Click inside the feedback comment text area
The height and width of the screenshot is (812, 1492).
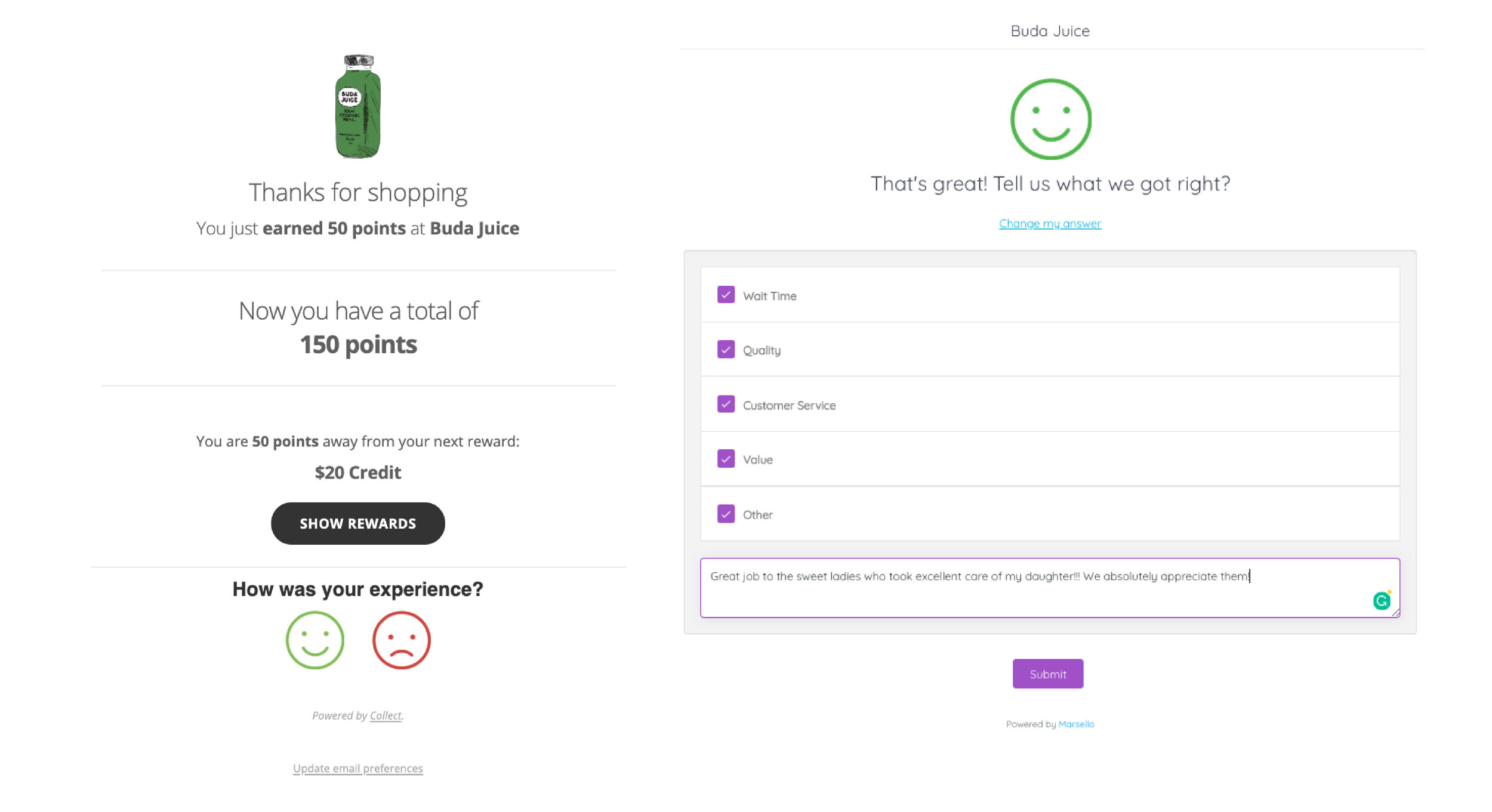pyautogui.click(x=1049, y=588)
